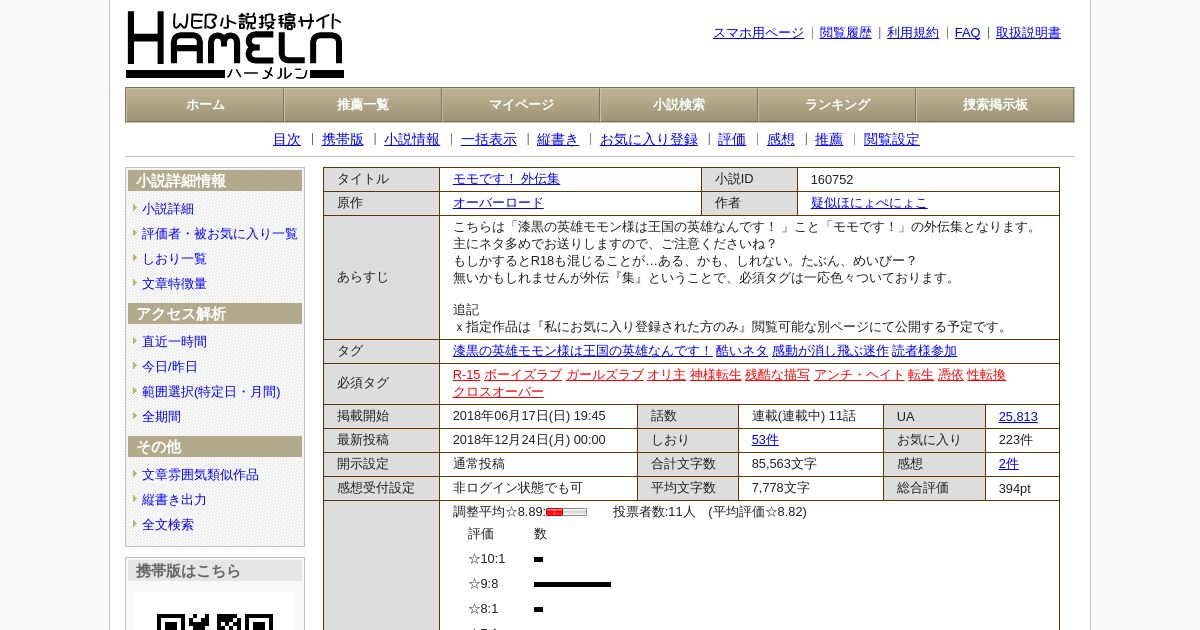Open 全文検索 in the sidebar

(168, 525)
